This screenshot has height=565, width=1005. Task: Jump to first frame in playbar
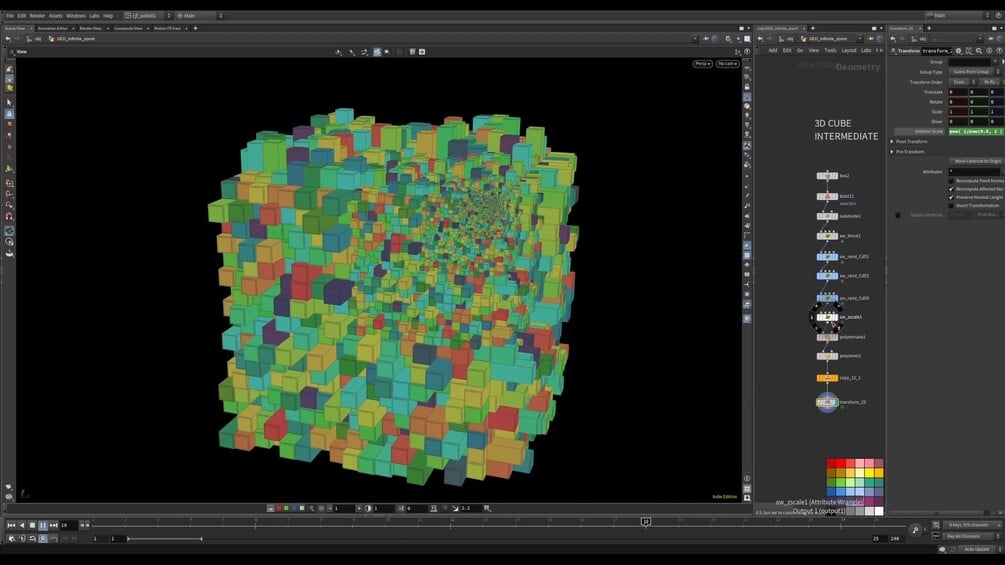(11, 525)
